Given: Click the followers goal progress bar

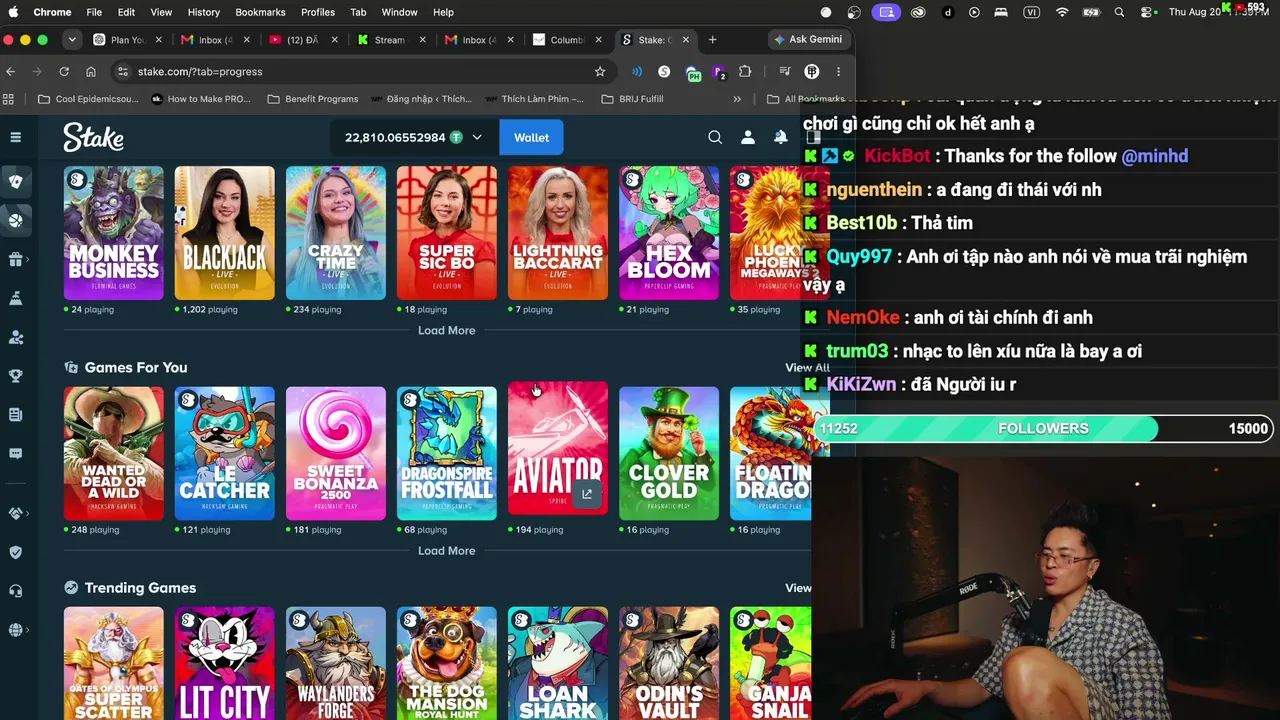Looking at the screenshot, I should pyautogui.click(x=1044, y=428).
